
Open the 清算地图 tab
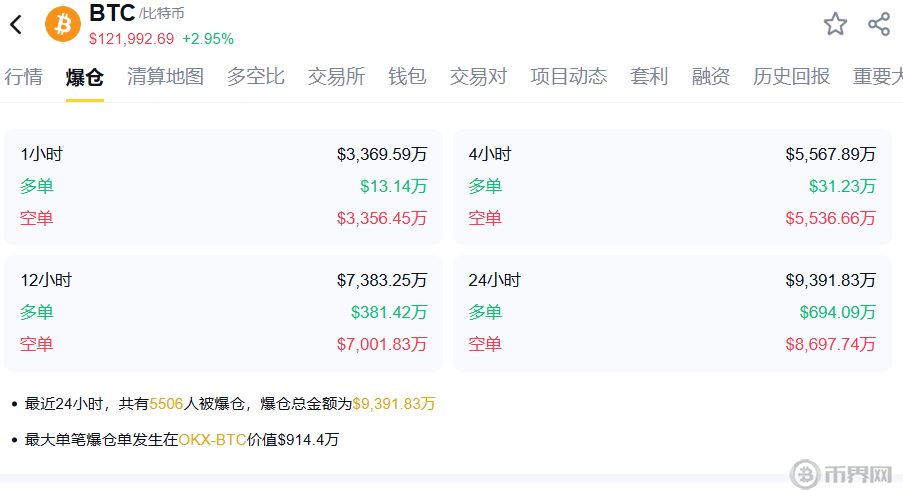[165, 77]
